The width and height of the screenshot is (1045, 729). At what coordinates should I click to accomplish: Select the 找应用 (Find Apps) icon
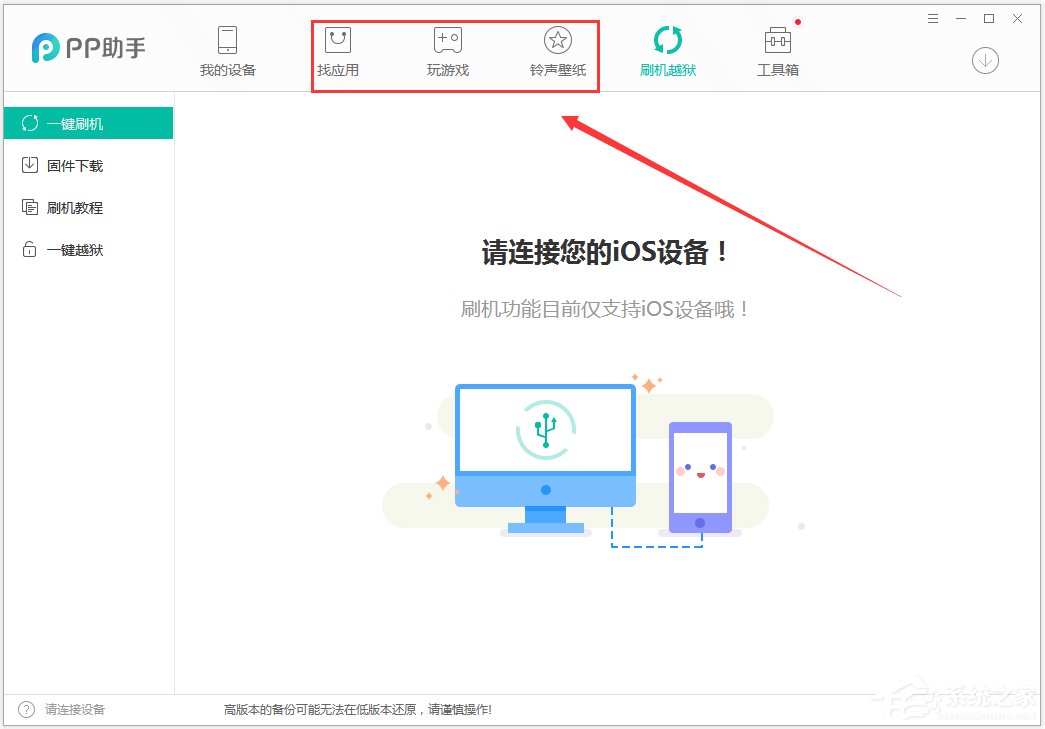point(337,48)
